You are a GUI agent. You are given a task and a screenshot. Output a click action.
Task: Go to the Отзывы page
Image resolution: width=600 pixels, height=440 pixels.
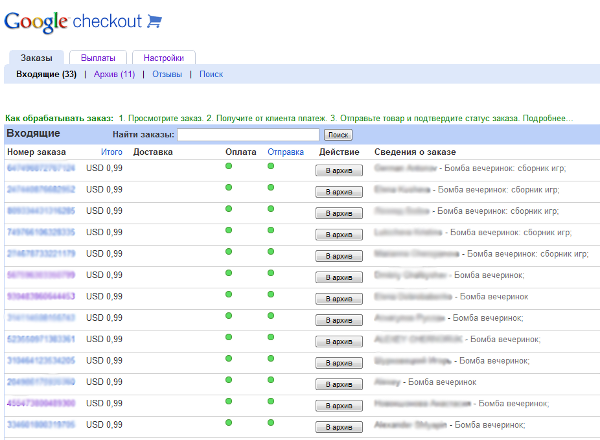[167, 74]
